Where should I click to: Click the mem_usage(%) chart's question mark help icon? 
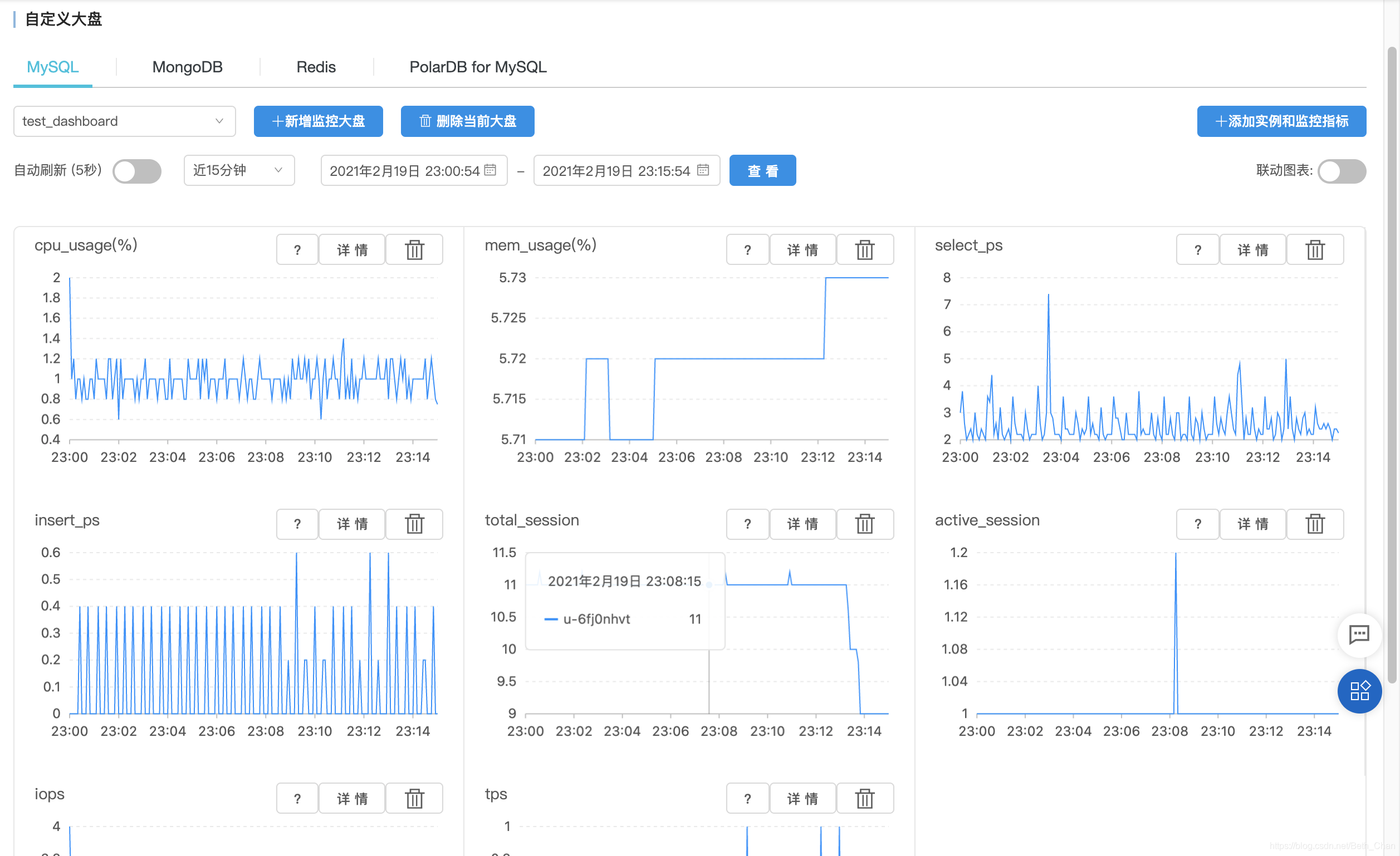tap(747, 250)
